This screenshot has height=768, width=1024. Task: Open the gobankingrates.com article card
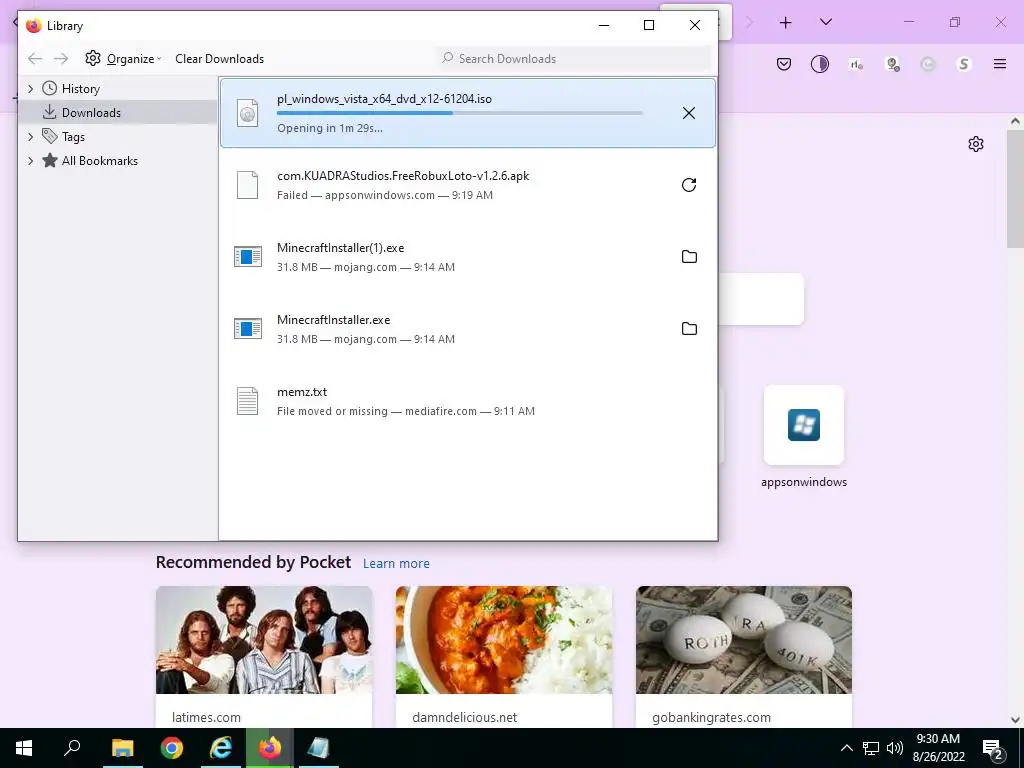click(x=744, y=656)
